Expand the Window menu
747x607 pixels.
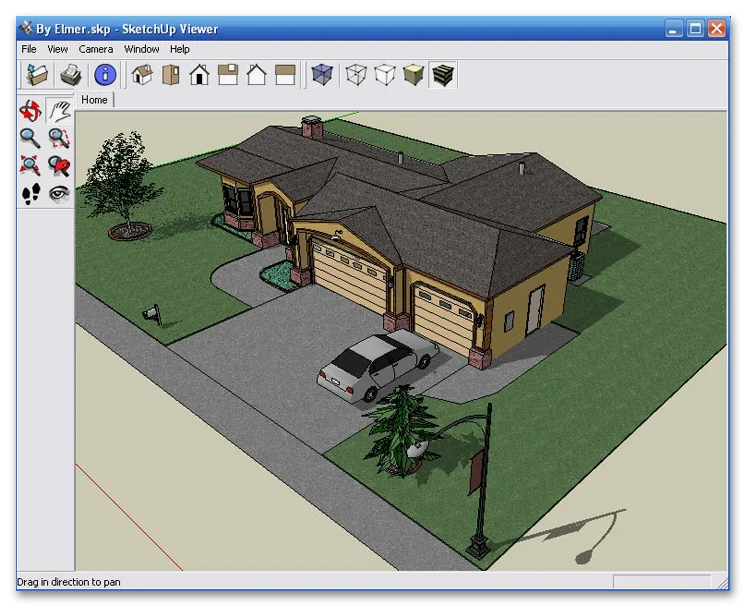(x=141, y=49)
